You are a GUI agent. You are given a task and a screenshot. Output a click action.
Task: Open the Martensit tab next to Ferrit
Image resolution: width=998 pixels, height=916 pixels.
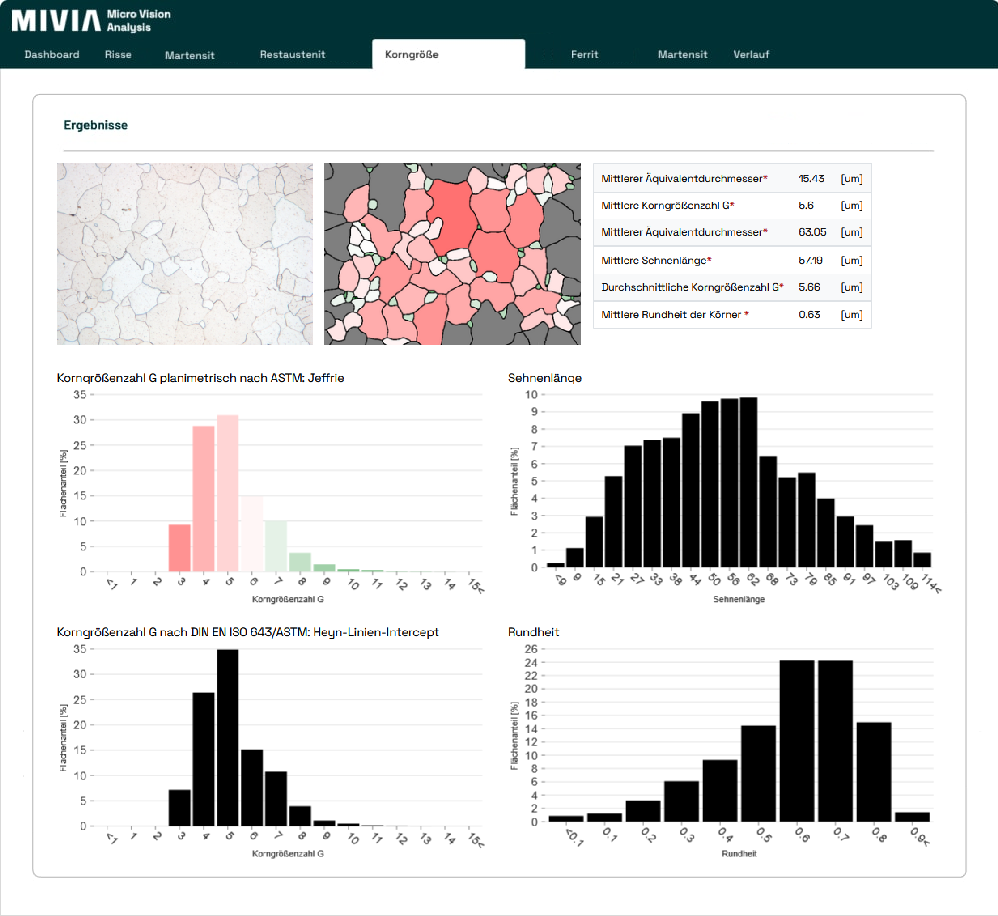[x=683, y=55]
